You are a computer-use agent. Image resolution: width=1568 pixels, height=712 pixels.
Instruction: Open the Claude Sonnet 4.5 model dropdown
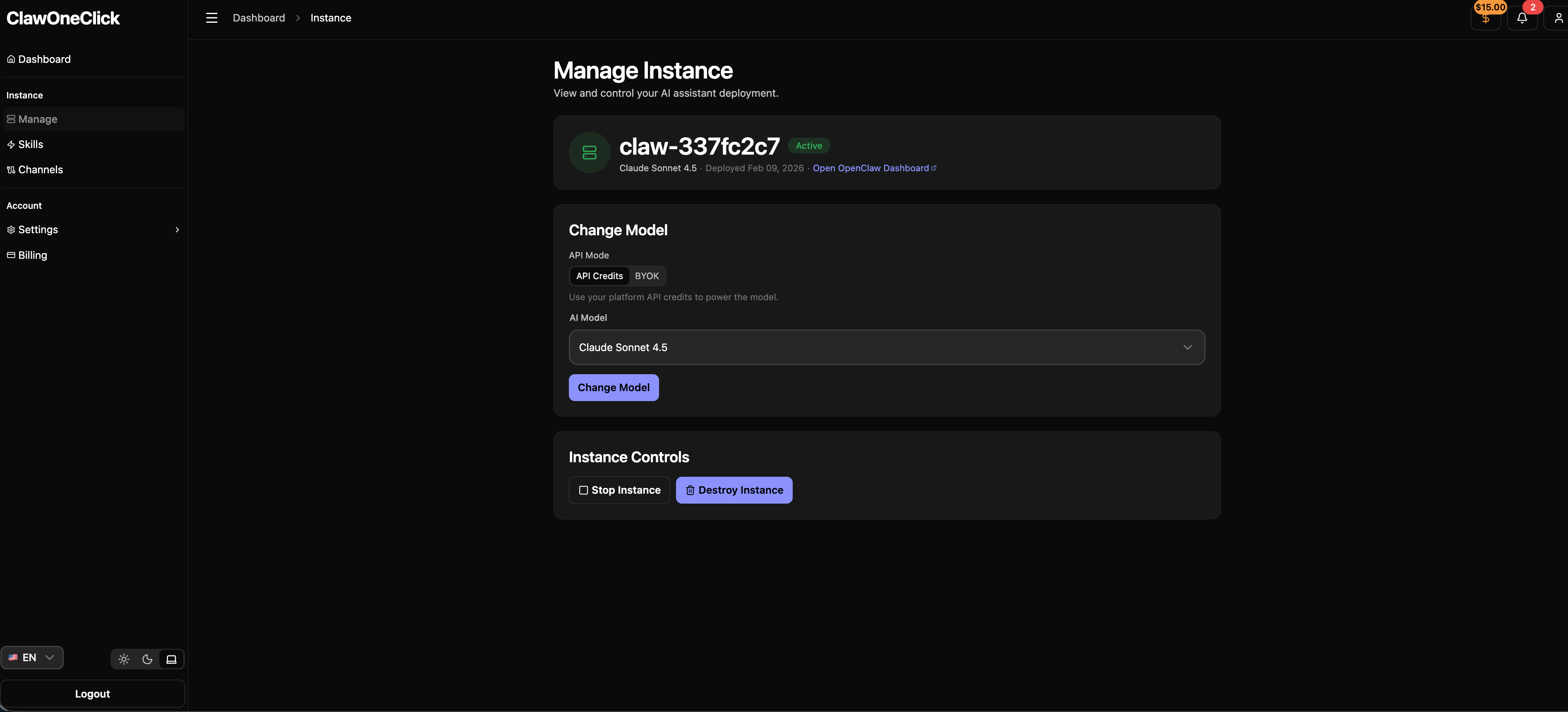coord(886,347)
